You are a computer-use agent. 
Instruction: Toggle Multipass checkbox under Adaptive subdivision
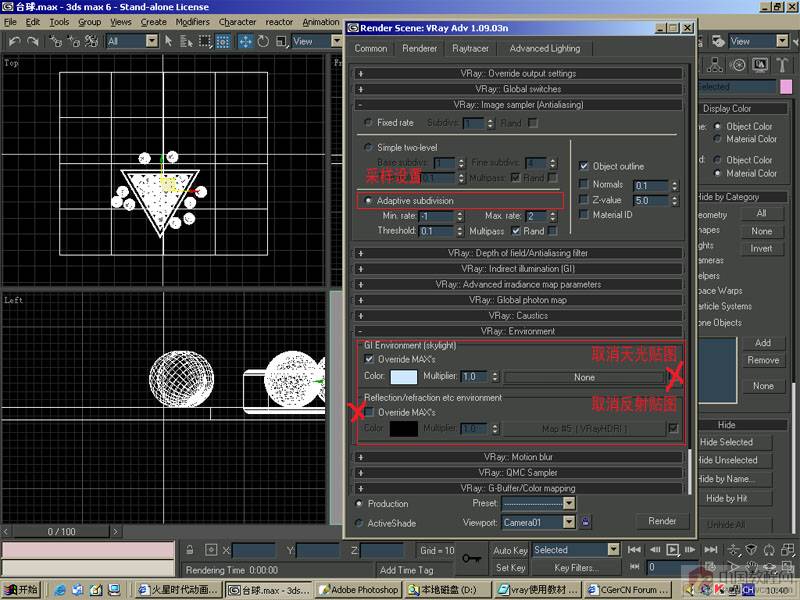click(x=516, y=231)
